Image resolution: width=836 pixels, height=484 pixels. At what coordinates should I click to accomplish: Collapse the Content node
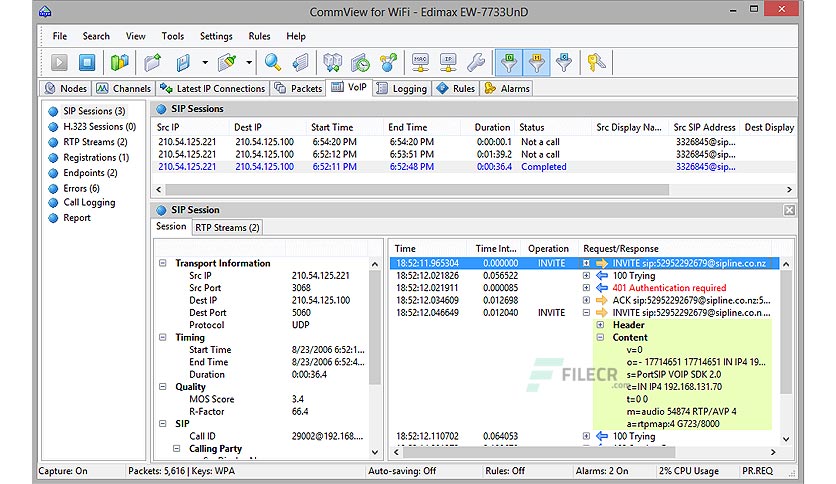[x=600, y=337]
